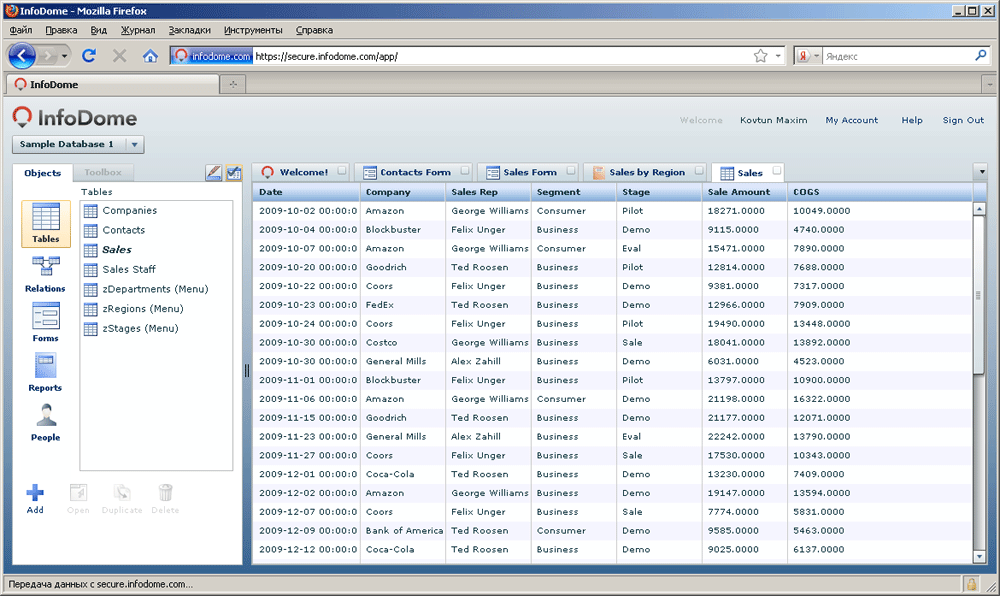Image resolution: width=1000 pixels, height=596 pixels.
Task: Switch to the Contacts Form tab
Action: point(415,172)
